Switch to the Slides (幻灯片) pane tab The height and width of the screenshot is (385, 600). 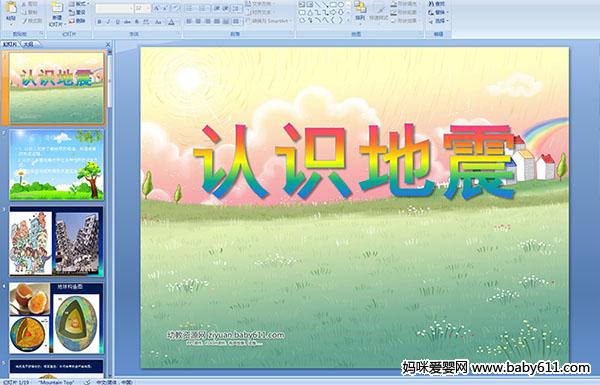tap(10, 44)
